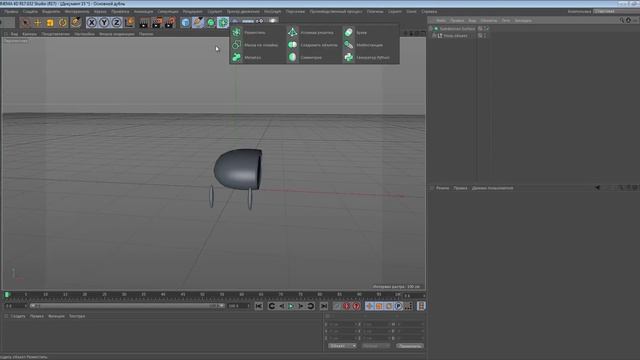
Task: Render the active view clapperboard icon
Action: click(x=144, y=22)
